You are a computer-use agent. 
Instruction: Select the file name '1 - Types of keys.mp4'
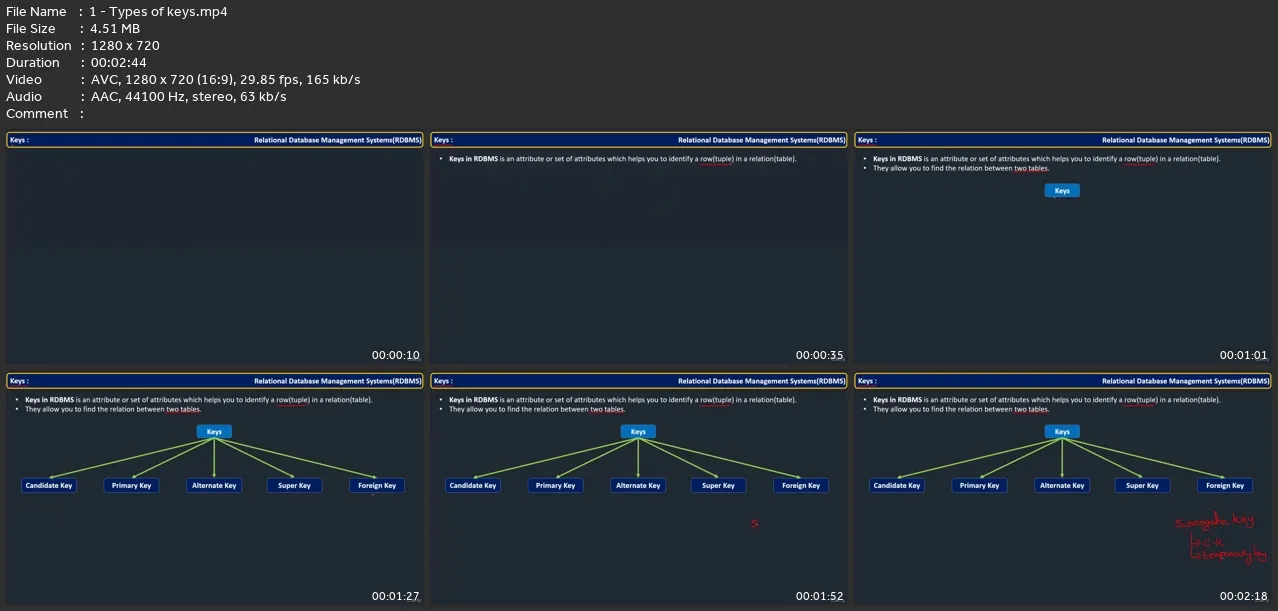(158, 12)
